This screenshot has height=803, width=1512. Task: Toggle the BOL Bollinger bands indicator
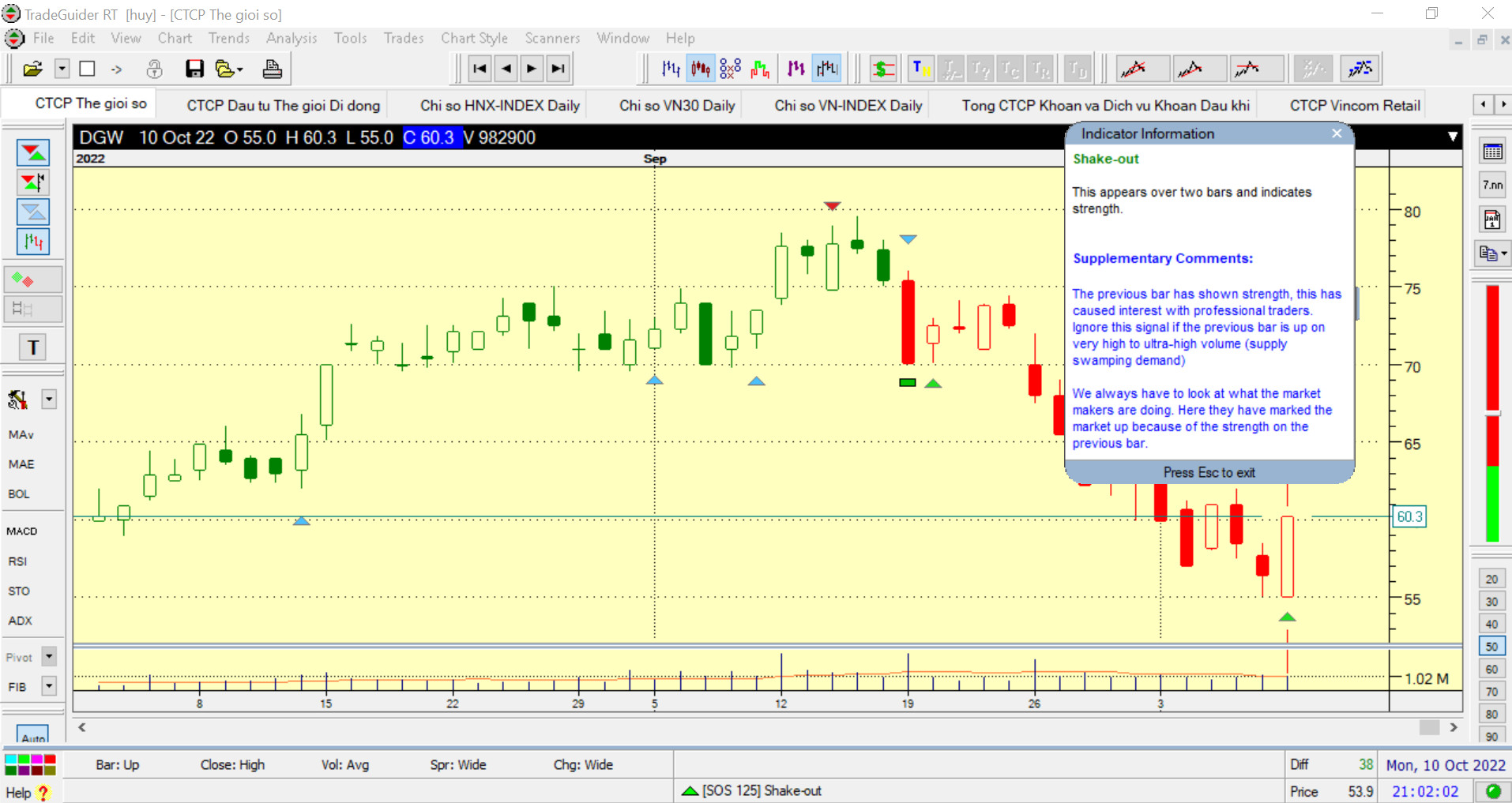[19, 494]
